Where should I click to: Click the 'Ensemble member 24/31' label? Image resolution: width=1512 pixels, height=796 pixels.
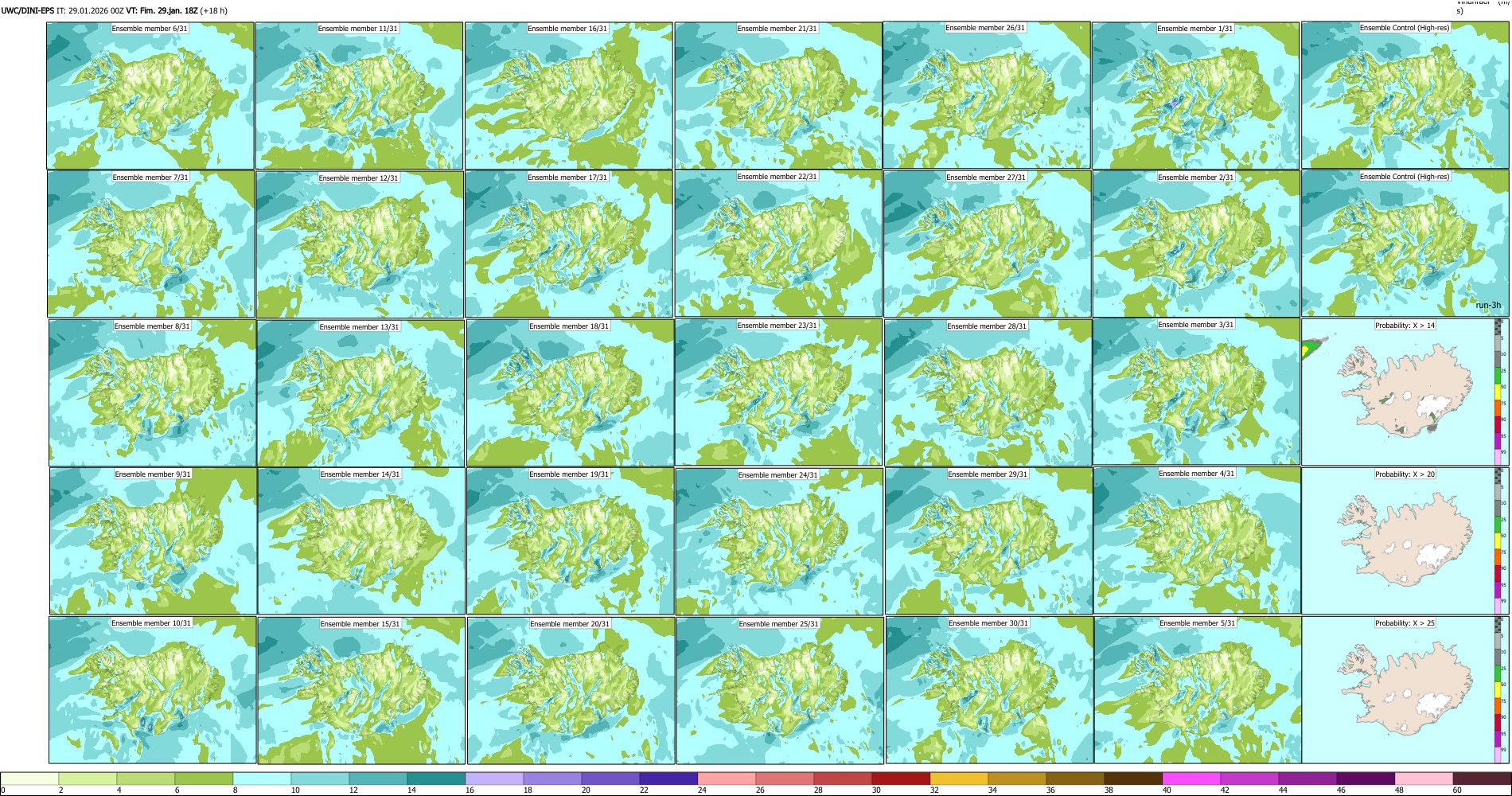tap(778, 474)
